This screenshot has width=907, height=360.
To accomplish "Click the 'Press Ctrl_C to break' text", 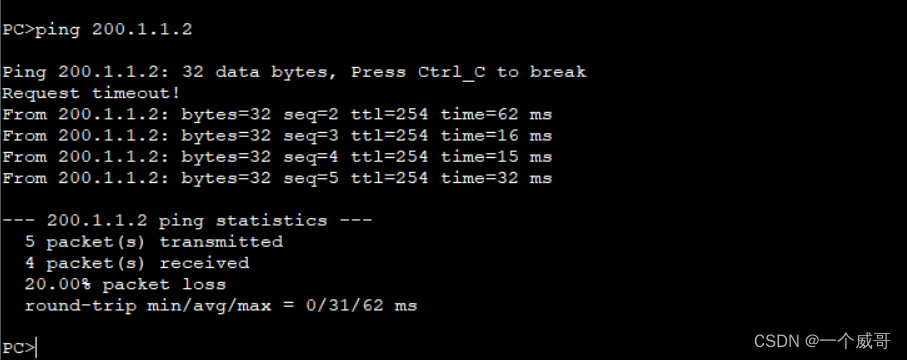I will pos(469,72).
